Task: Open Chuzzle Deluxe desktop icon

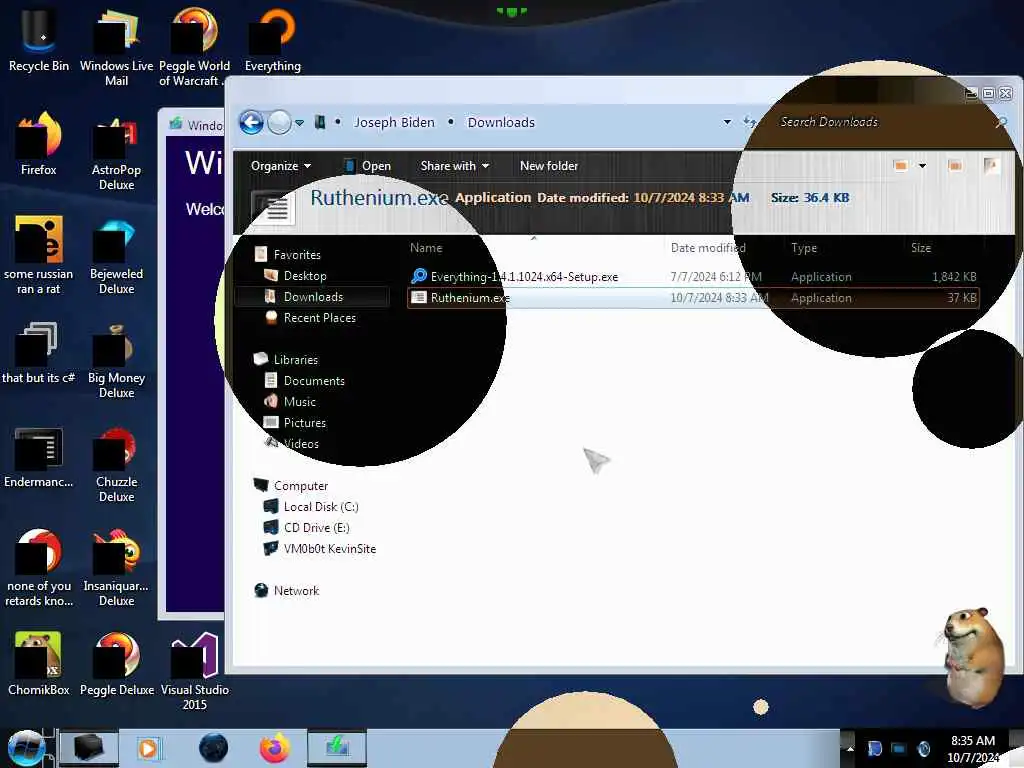Action: pos(116,463)
